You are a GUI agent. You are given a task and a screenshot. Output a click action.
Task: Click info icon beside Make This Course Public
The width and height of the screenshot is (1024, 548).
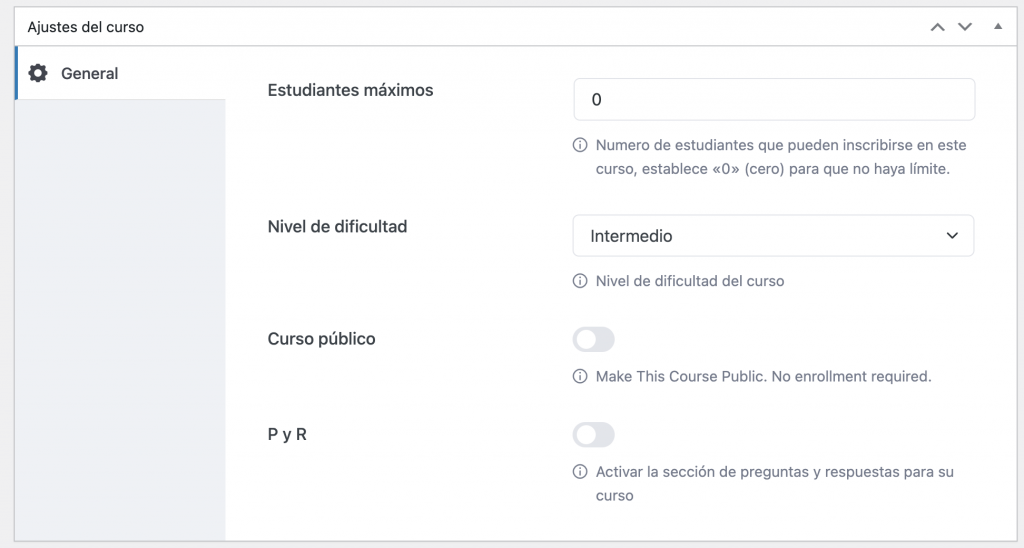pos(580,377)
